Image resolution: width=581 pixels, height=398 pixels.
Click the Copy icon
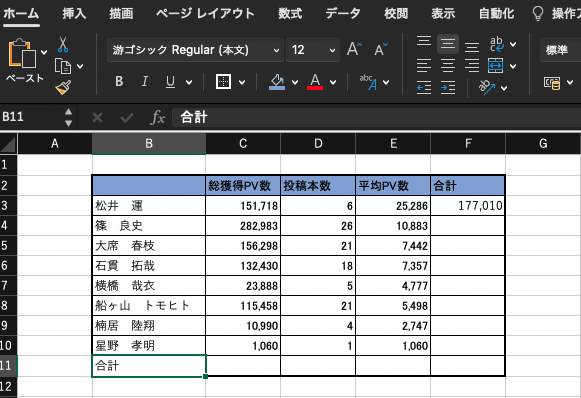(63, 66)
